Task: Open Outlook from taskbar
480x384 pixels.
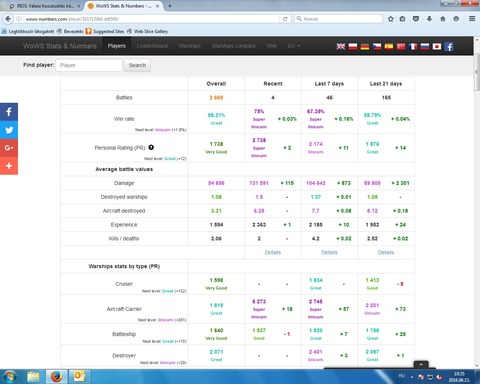Action: point(80,377)
